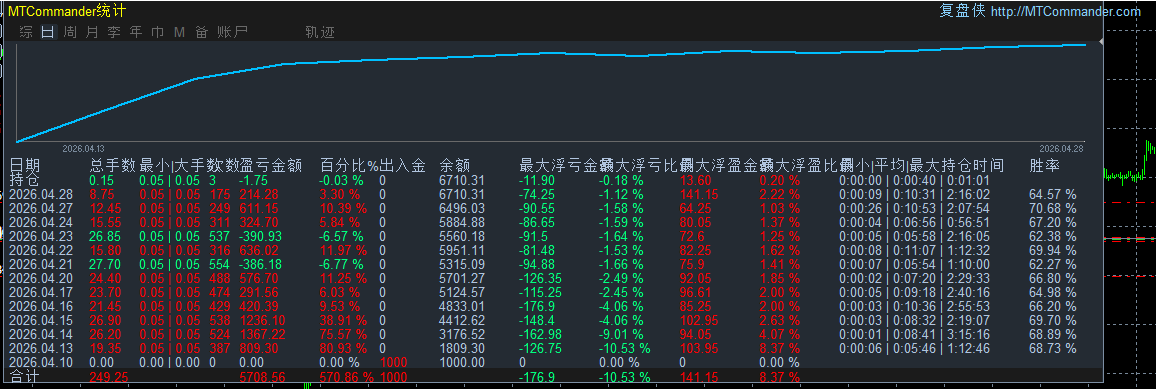
Task: Click the 0:00:01 | 0:08:41 | 3:15:16 duration
Action: point(914,334)
